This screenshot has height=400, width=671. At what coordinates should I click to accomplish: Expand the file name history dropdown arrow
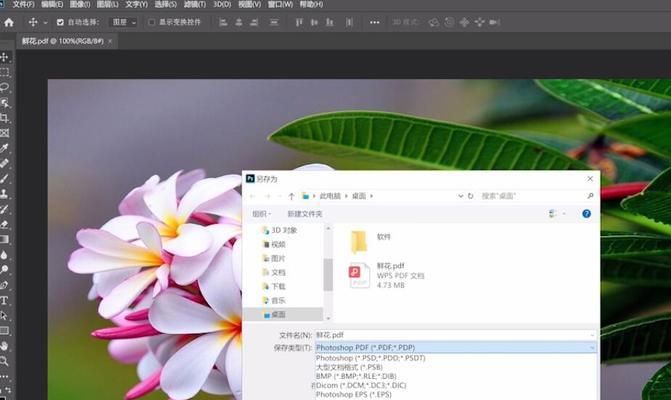click(592, 335)
